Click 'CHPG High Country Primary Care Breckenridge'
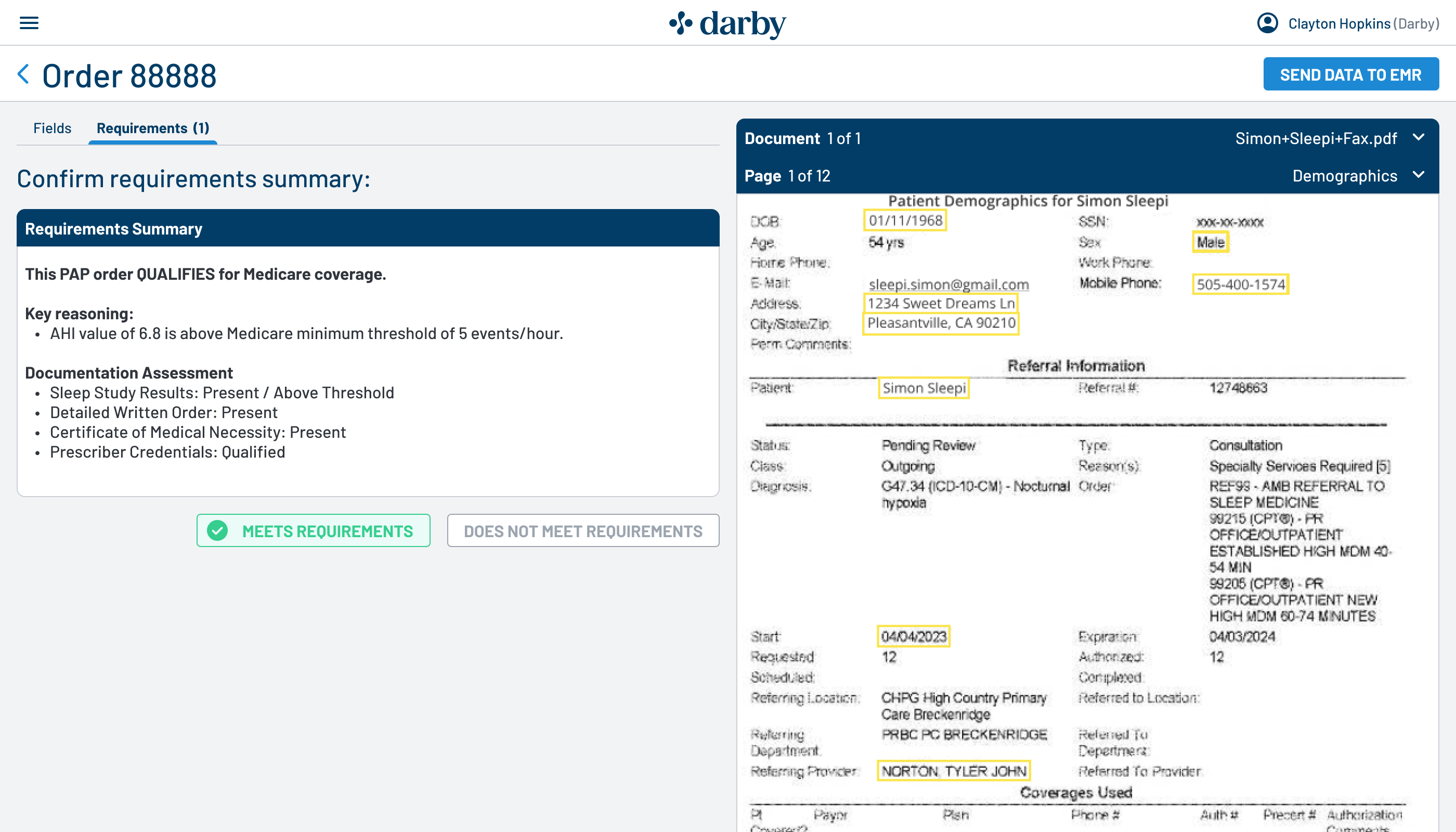The image size is (1456, 832). point(964,706)
